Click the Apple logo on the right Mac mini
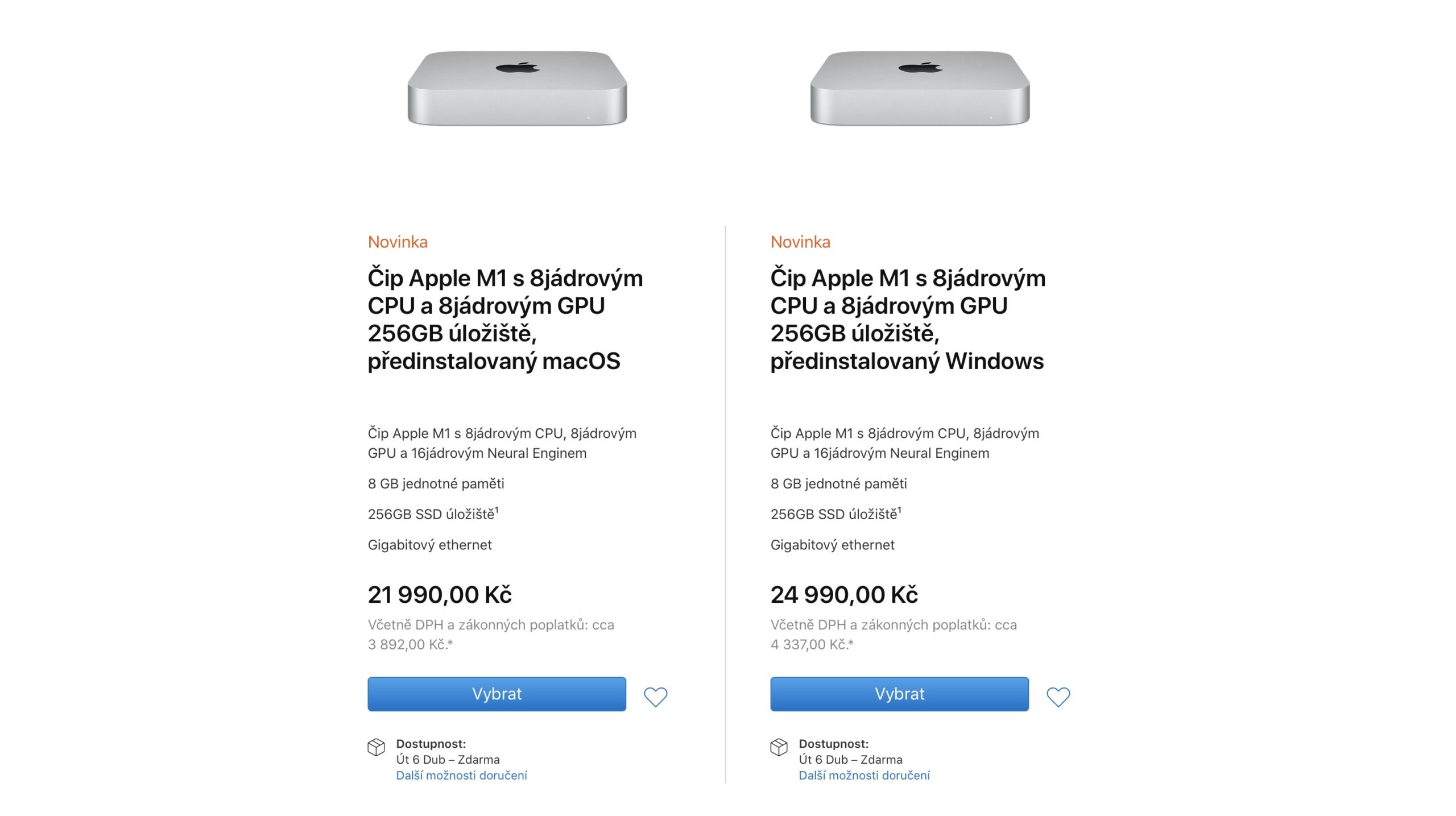 [920, 68]
